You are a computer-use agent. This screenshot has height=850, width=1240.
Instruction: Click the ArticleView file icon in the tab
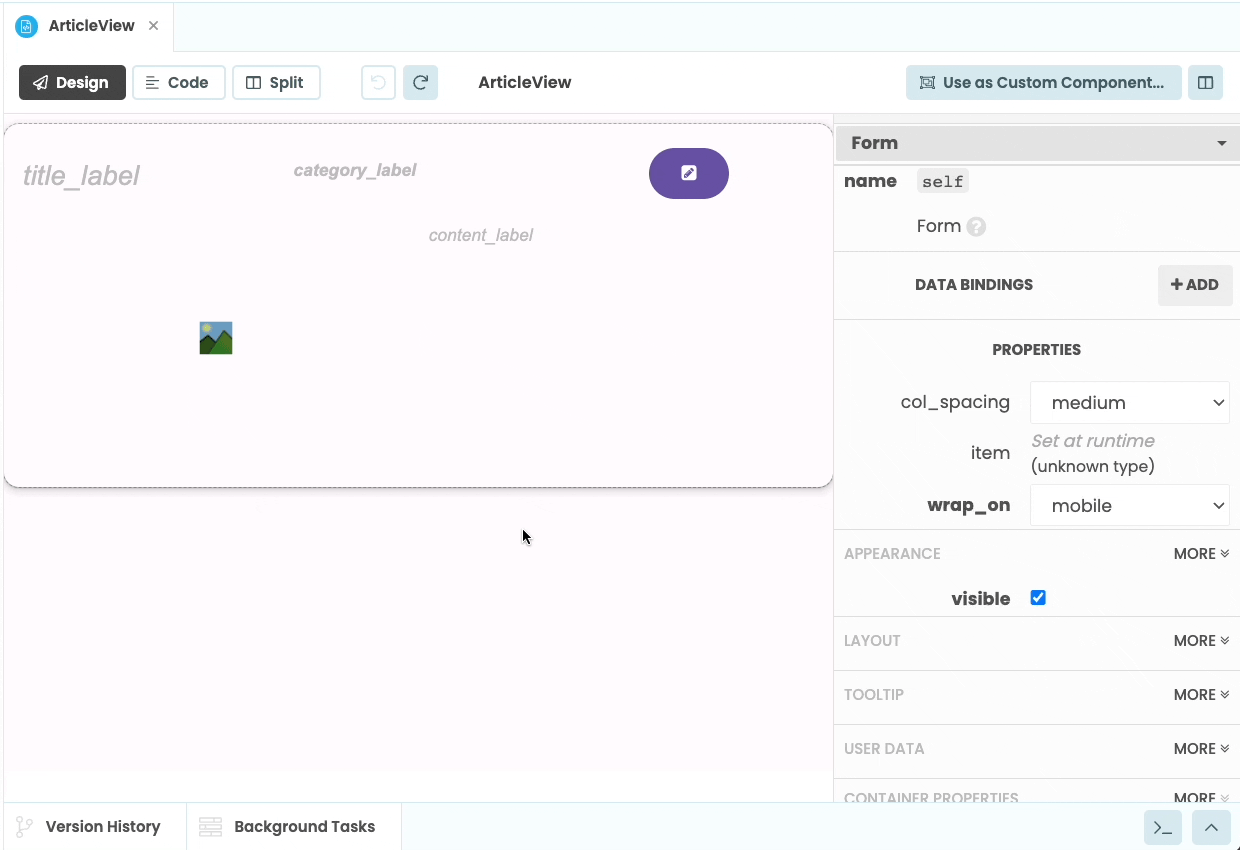[x=25, y=26]
